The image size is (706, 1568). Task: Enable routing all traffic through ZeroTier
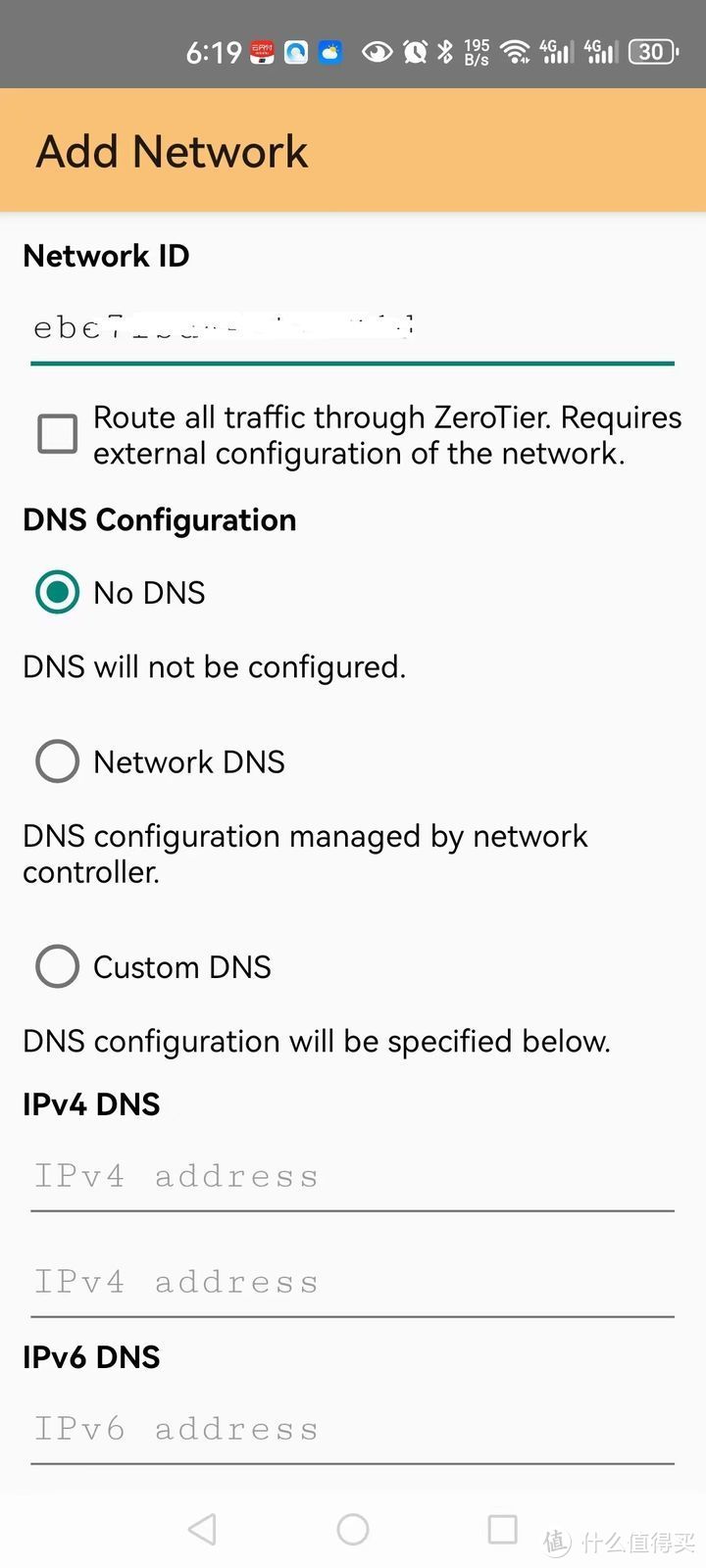[56, 432]
